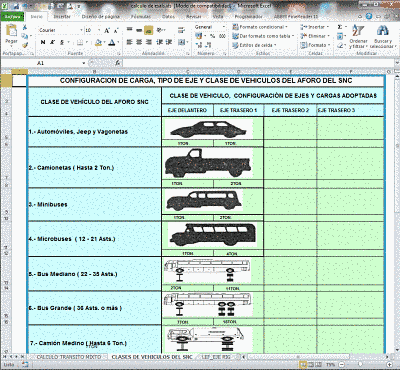
Task: Apply fill color bucket
Action: click(x=98, y=42)
